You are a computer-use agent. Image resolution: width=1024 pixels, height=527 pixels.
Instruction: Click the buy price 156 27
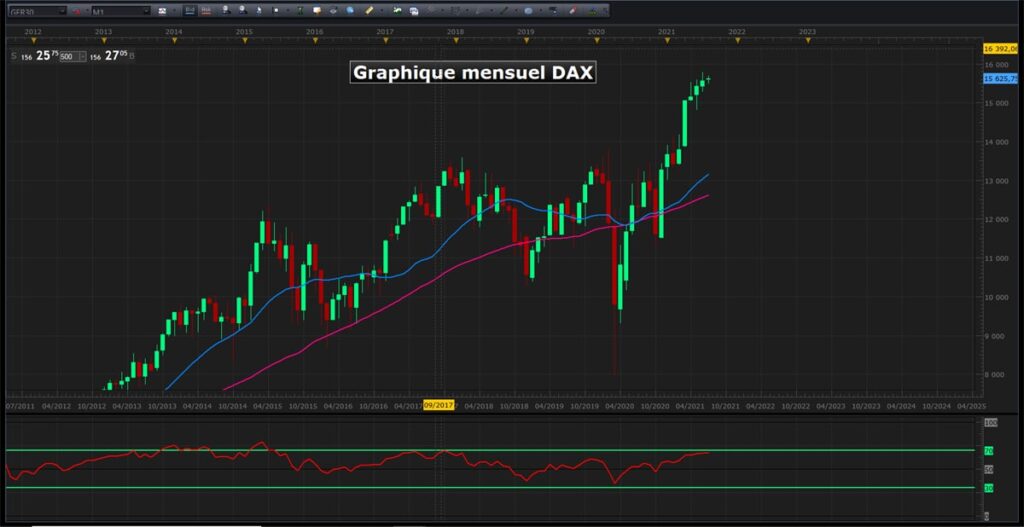pyautogui.click(x=108, y=56)
